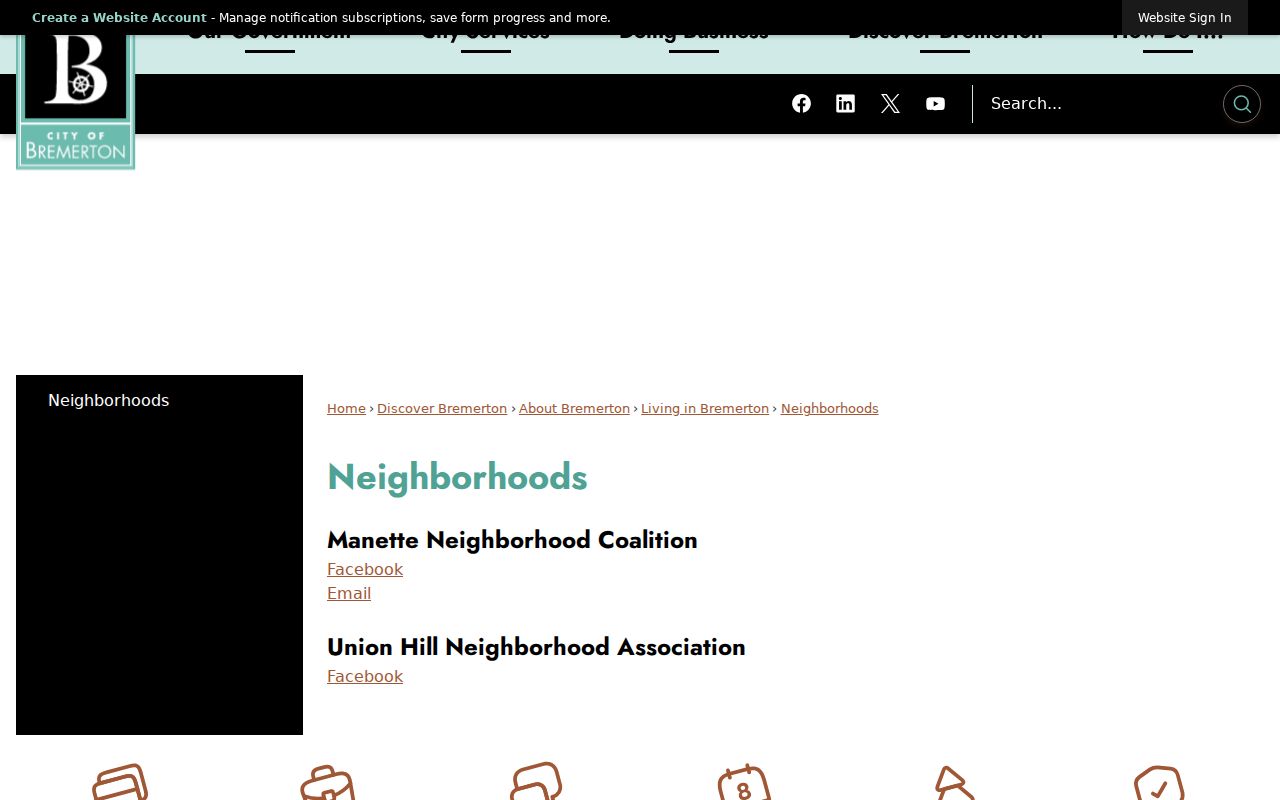Click the search magnifier button
This screenshot has height=800, width=1280.
pyautogui.click(x=1242, y=104)
